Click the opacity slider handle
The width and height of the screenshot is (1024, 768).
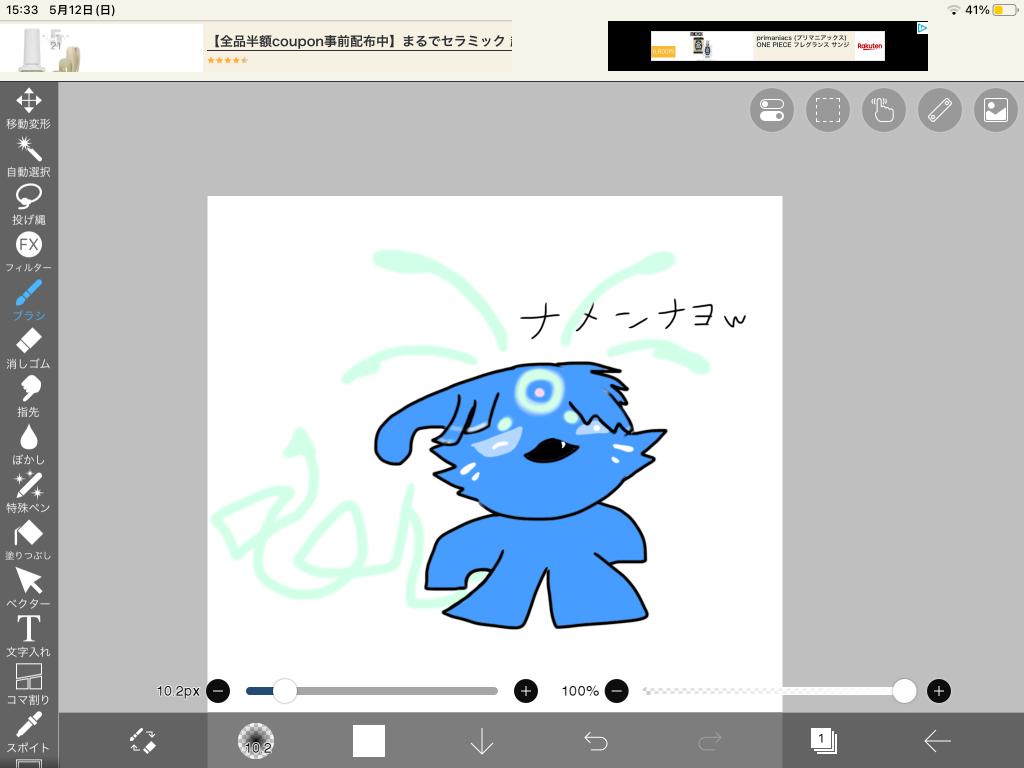coord(904,691)
